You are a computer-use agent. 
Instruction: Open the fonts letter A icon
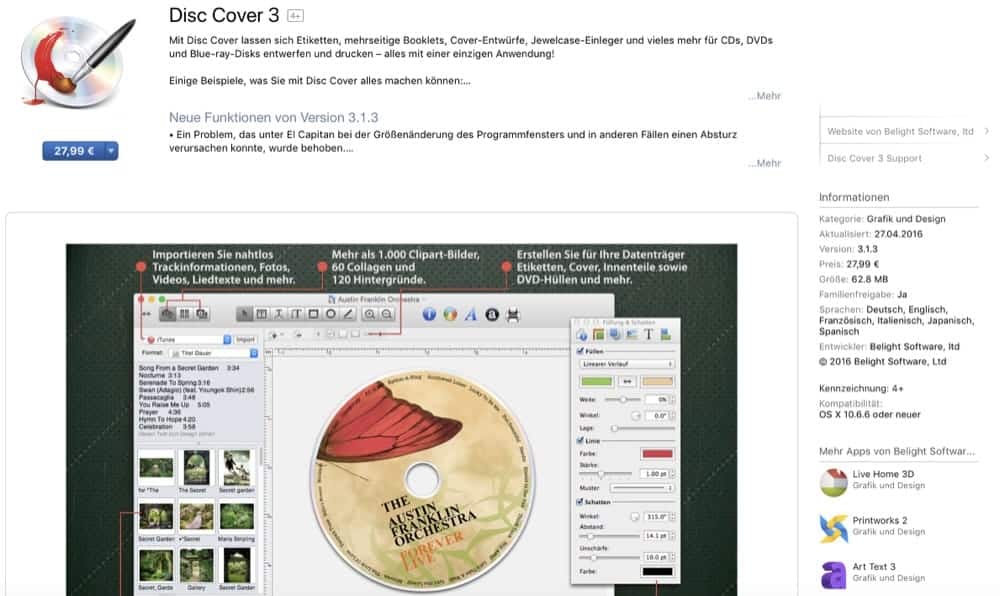pos(471,314)
